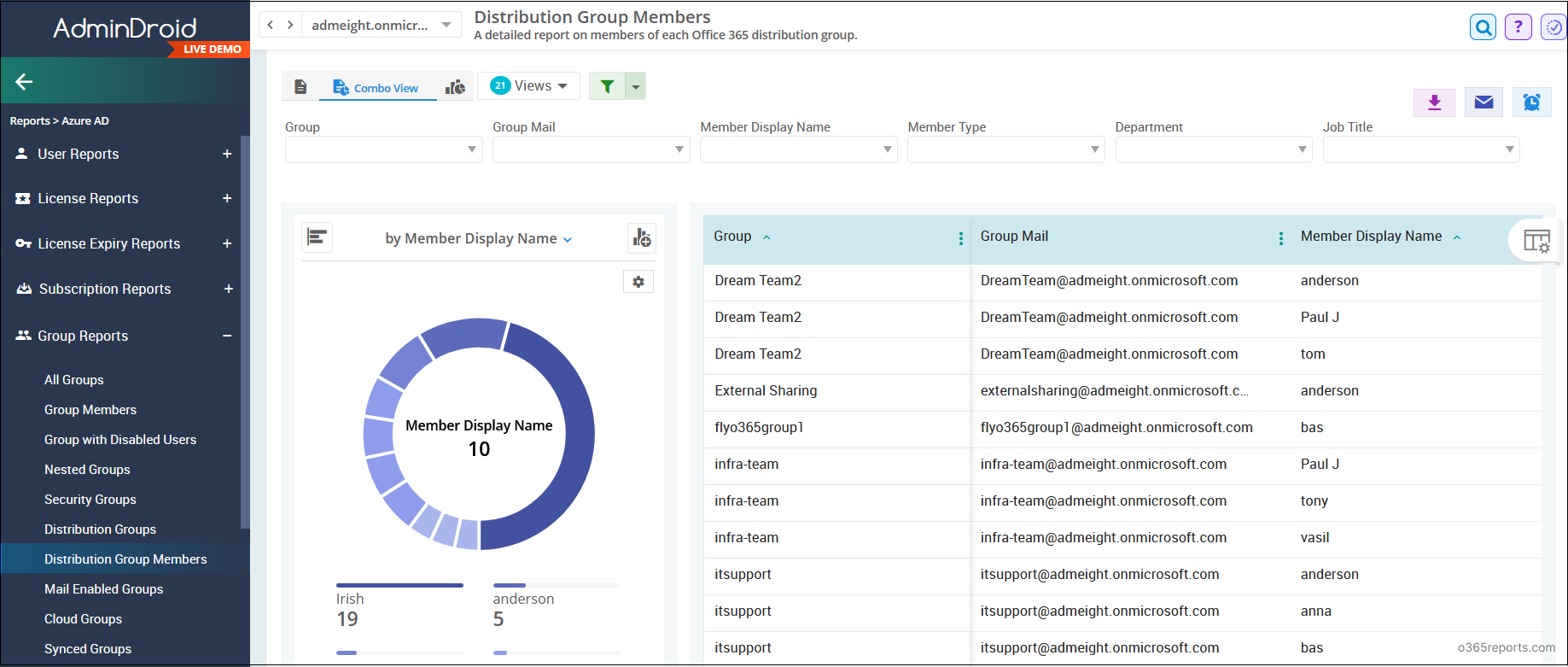
Task: Click the add chart icon
Action: pos(642,238)
